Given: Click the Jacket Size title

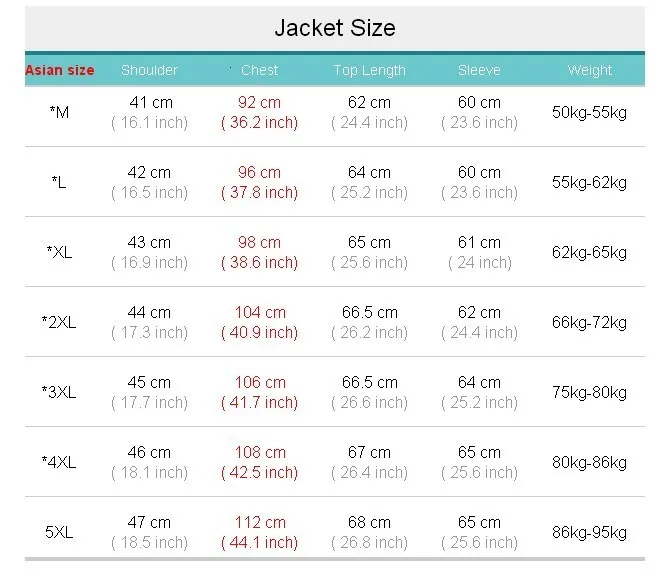Looking at the screenshot, I should tap(336, 28).
